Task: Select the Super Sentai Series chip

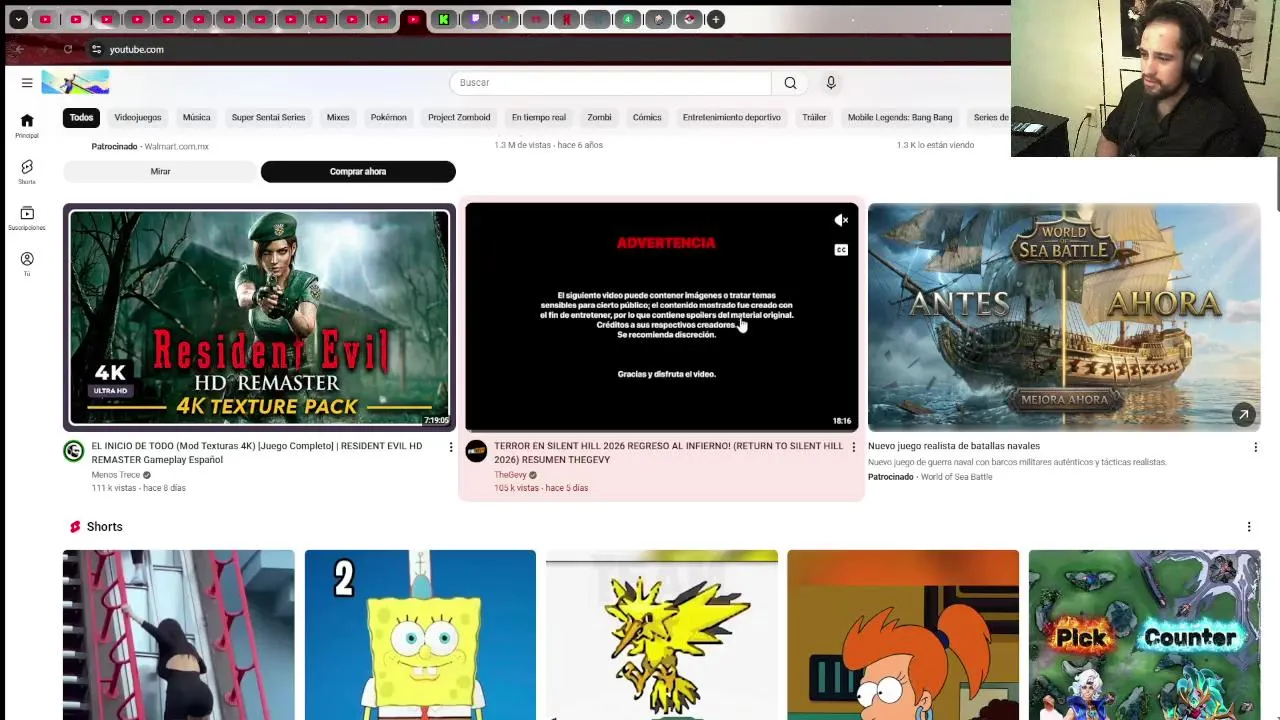Action: pyautogui.click(x=268, y=118)
